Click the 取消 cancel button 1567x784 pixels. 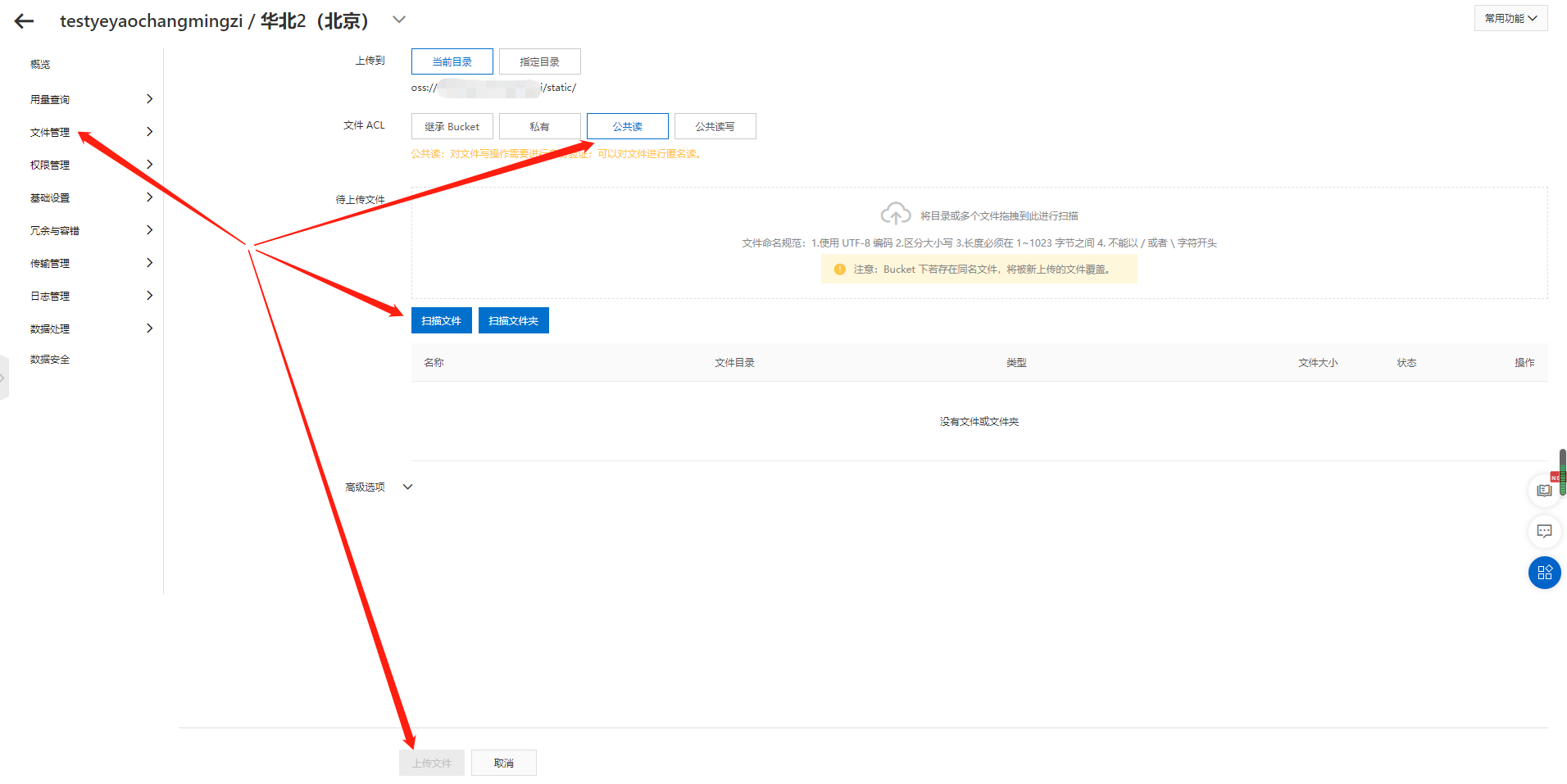(503, 762)
